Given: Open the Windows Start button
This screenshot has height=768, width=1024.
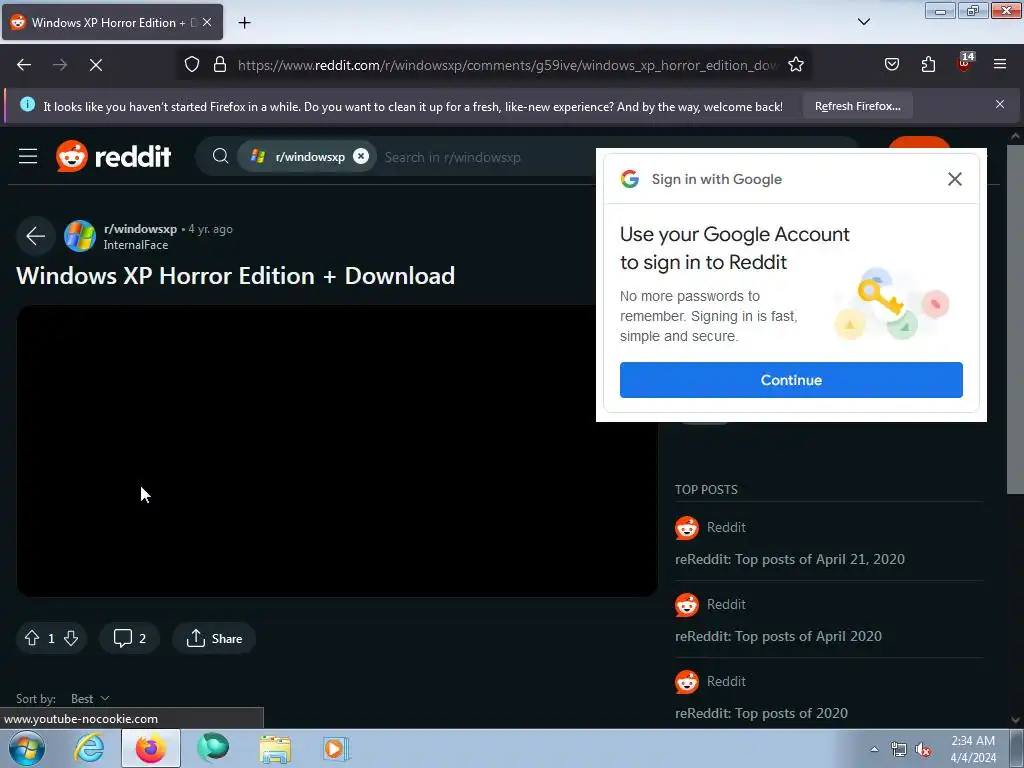Looking at the screenshot, I should point(25,748).
